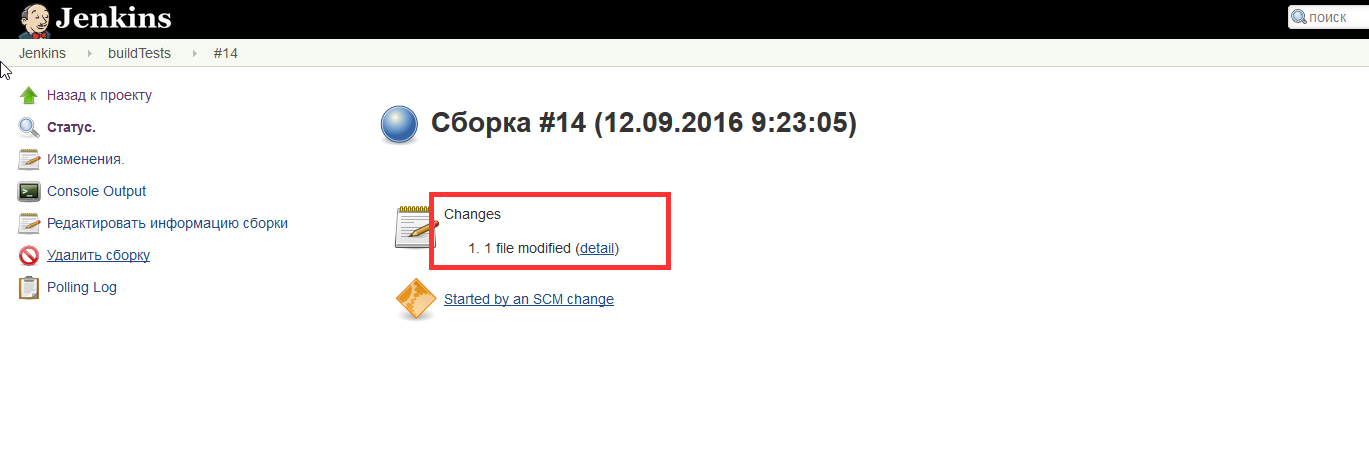This screenshot has width=1369, height=452.
Task: Click the edit build information notepad icon
Action: [x=29, y=224]
